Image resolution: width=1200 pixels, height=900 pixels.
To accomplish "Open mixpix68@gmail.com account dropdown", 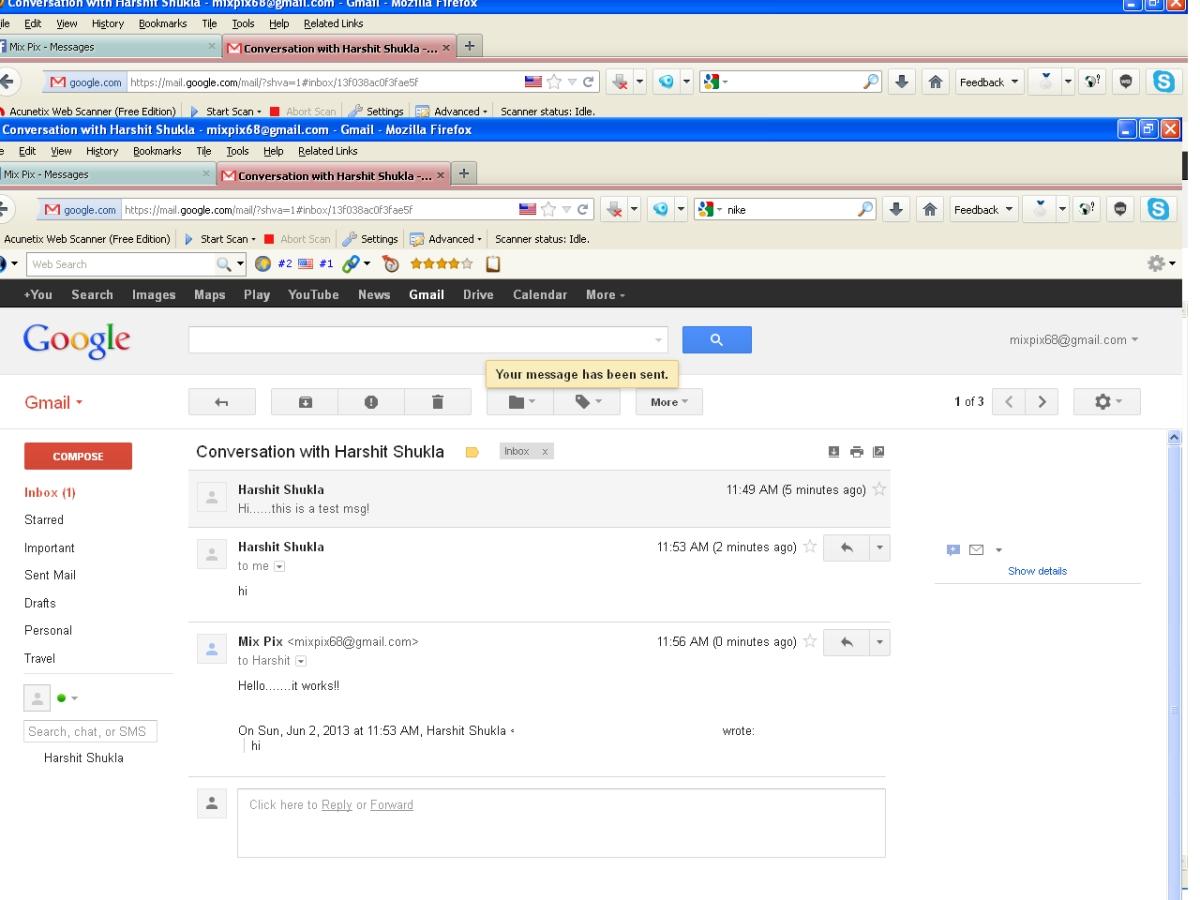I will [1074, 340].
